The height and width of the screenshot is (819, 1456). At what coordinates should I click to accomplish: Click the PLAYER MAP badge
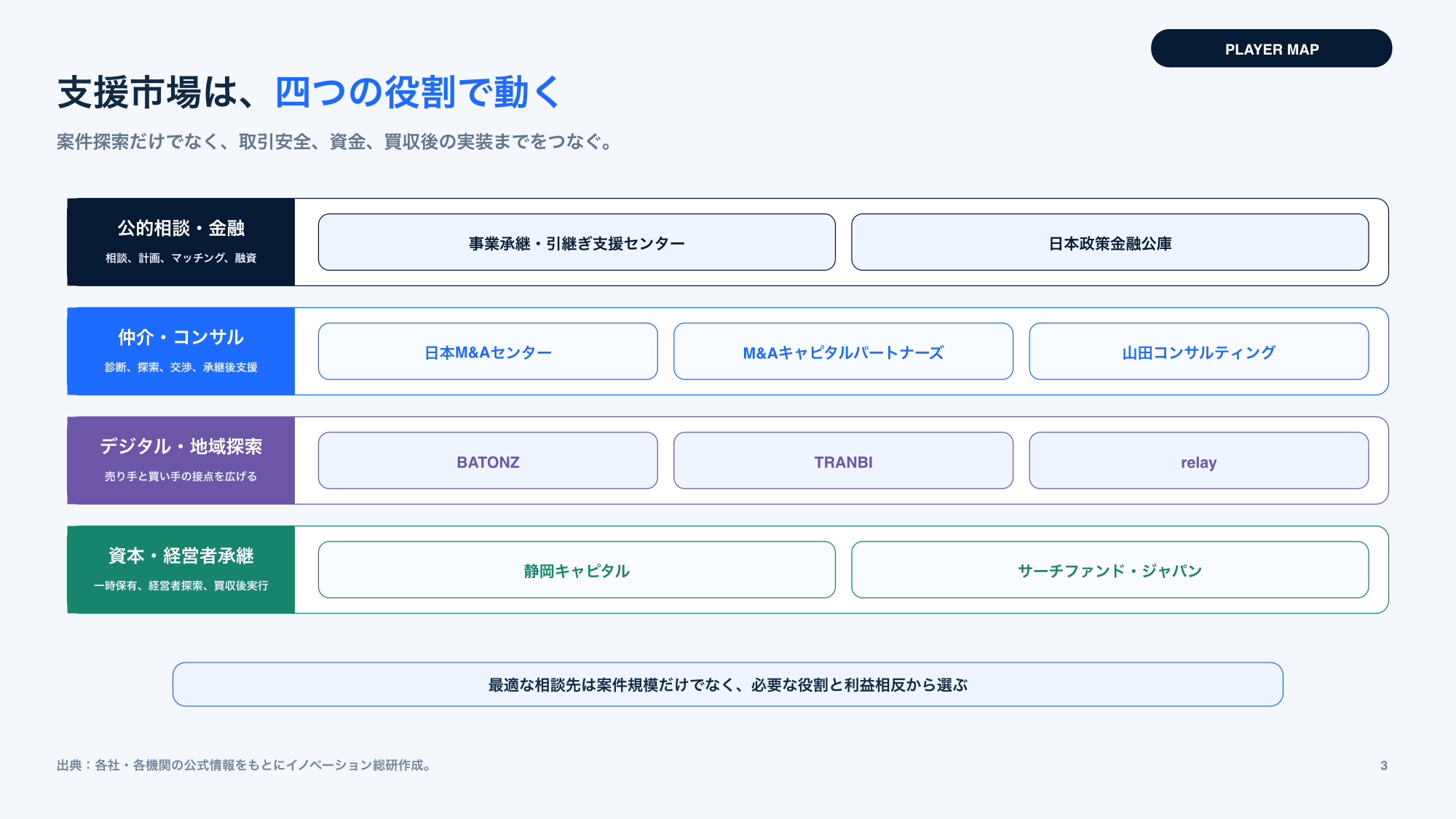[x=1271, y=49]
